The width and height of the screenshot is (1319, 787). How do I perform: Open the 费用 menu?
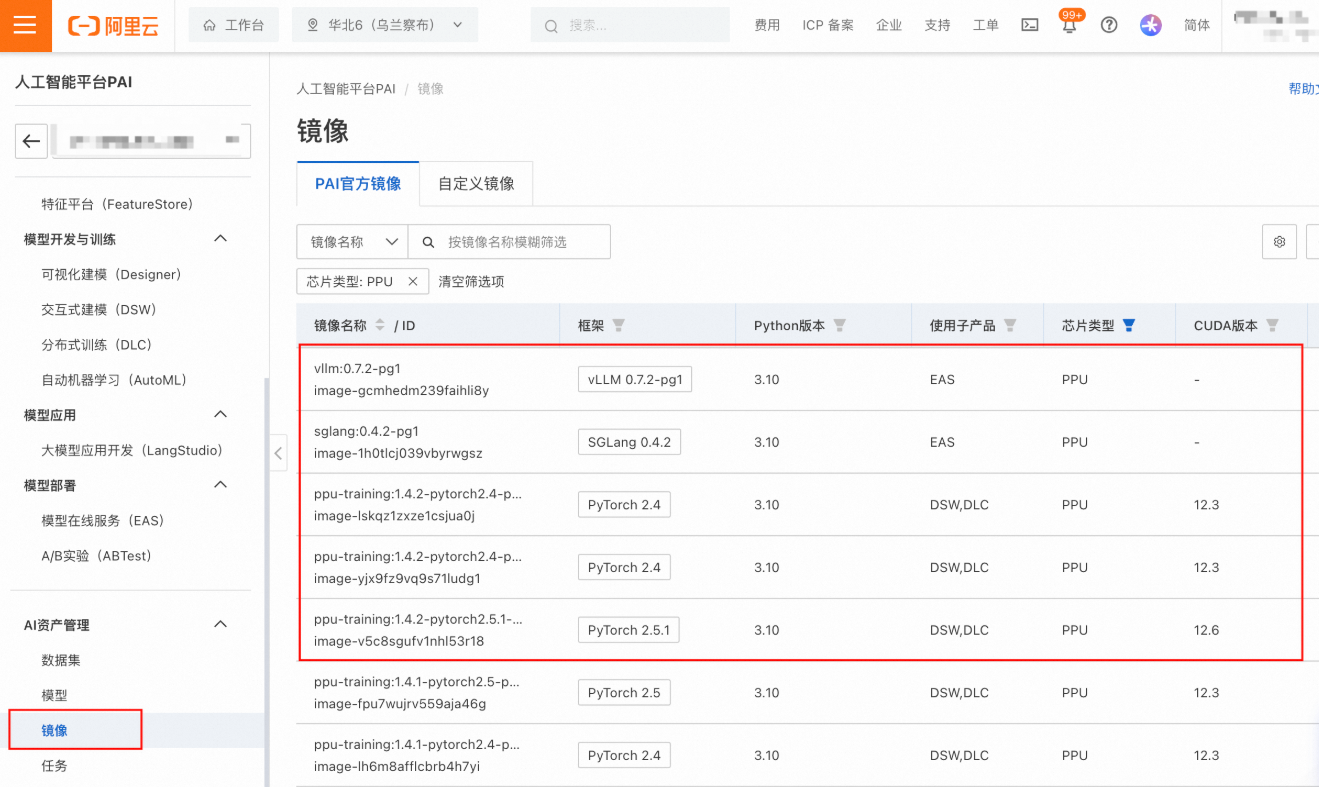[767, 25]
